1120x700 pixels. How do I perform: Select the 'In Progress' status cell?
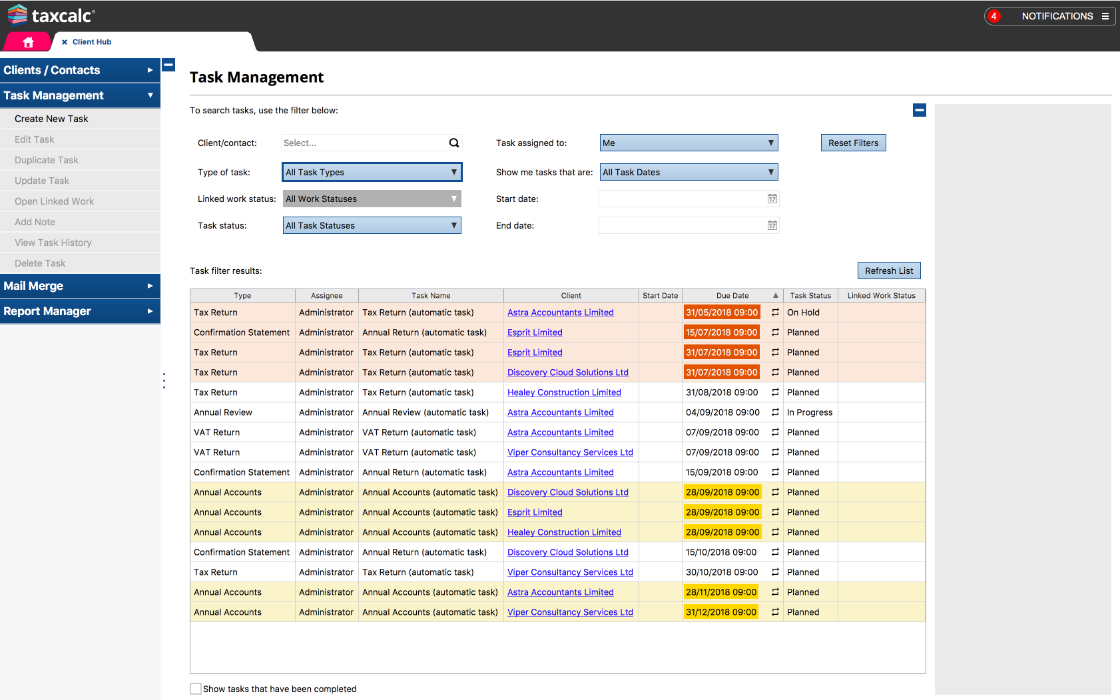pyautogui.click(x=810, y=412)
